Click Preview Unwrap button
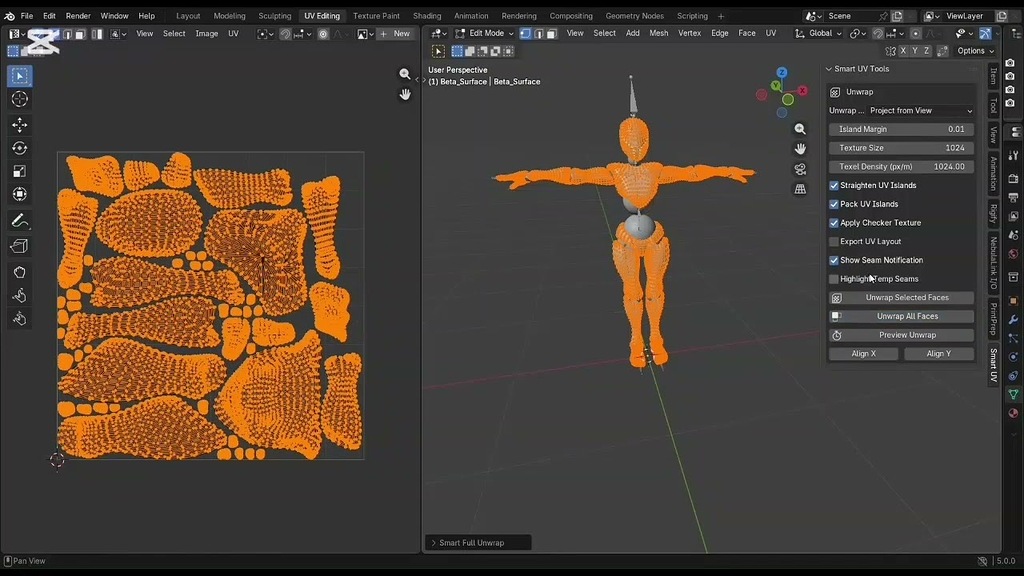 (x=901, y=335)
